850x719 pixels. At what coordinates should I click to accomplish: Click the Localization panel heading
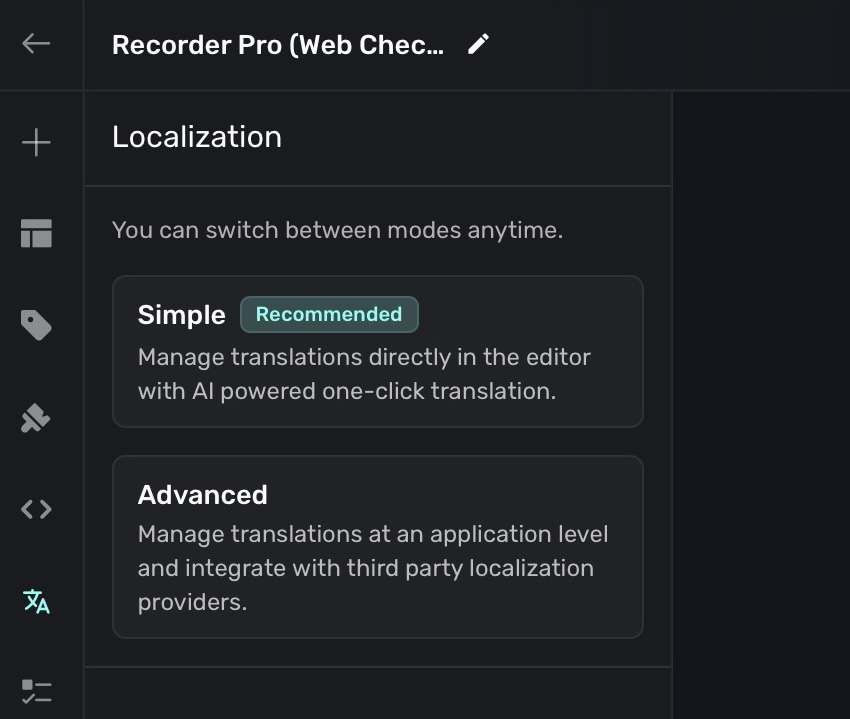[196, 137]
